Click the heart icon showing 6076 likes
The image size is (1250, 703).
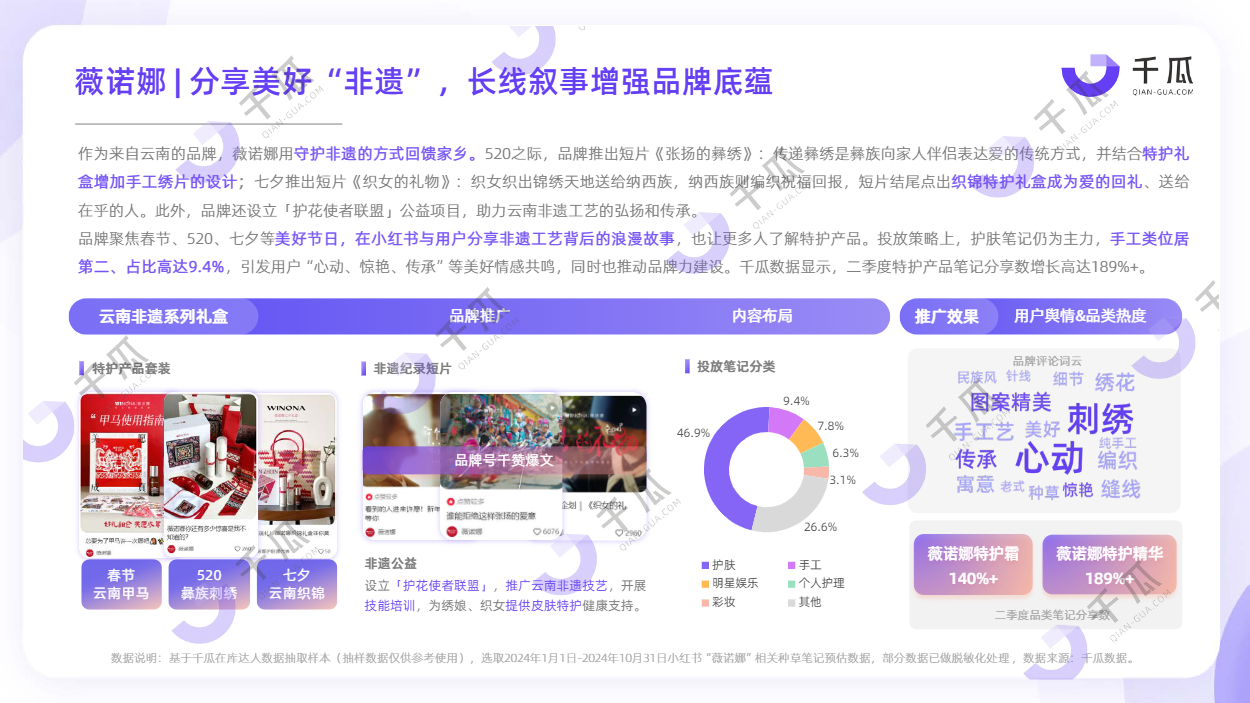tap(537, 532)
